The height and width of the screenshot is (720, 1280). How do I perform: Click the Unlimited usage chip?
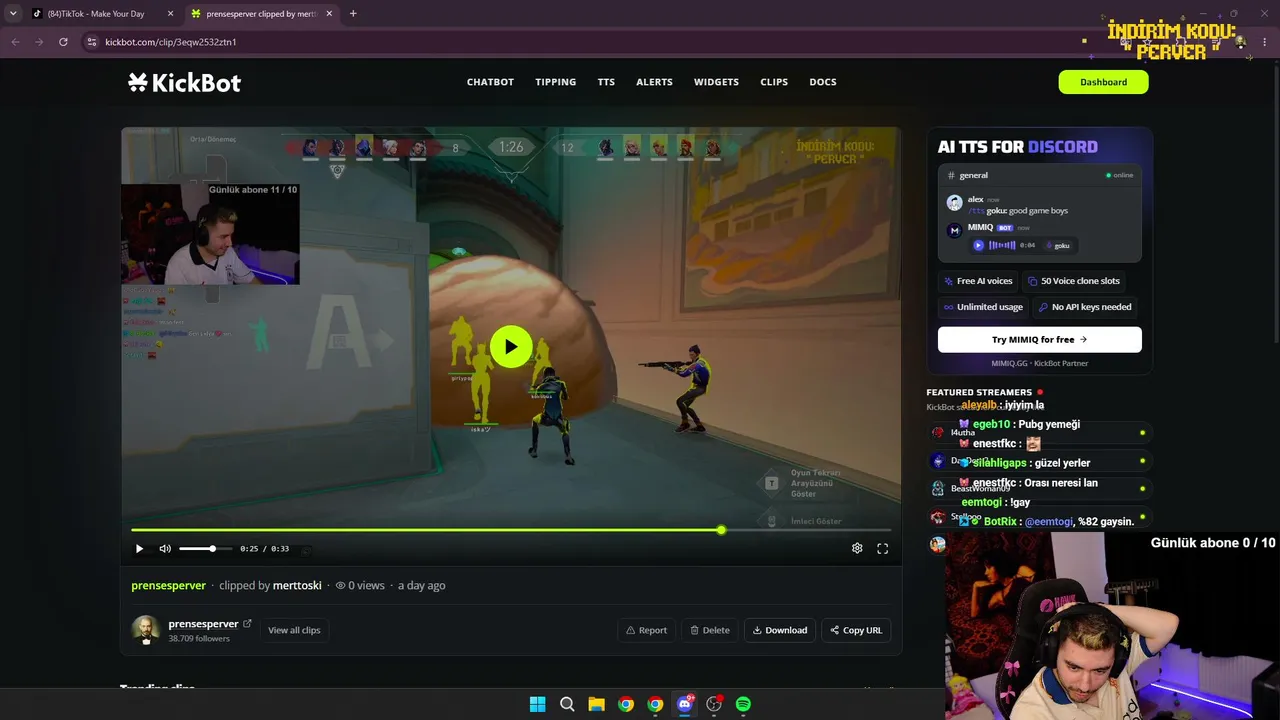pos(984,307)
